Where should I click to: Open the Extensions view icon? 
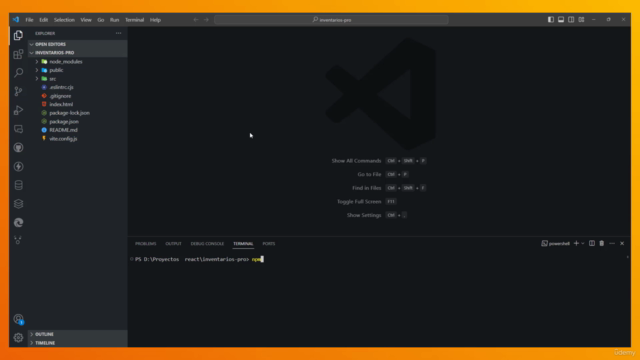[18, 54]
